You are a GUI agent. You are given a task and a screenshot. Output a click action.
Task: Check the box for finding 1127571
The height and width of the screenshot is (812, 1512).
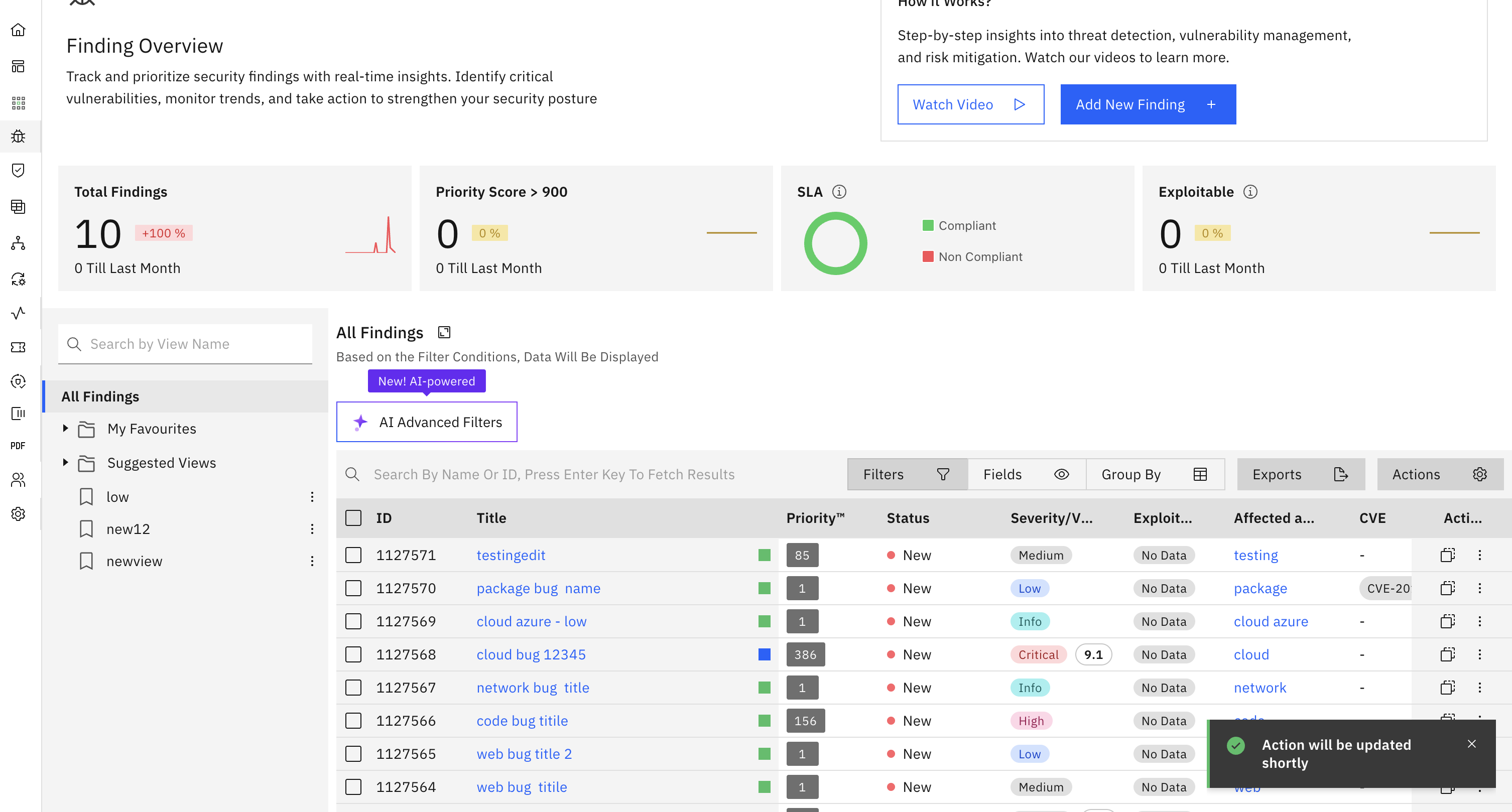(353, 555)
